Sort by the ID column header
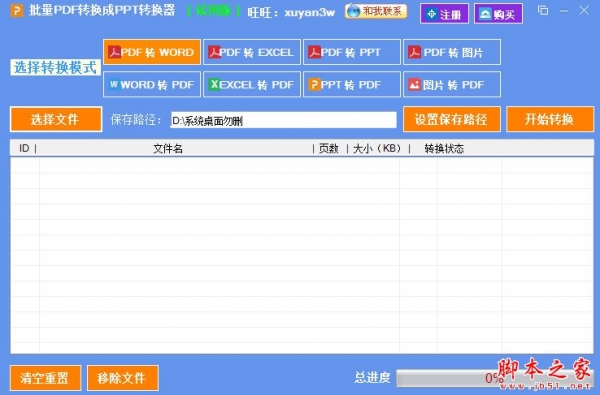 (x=24, y=148)
